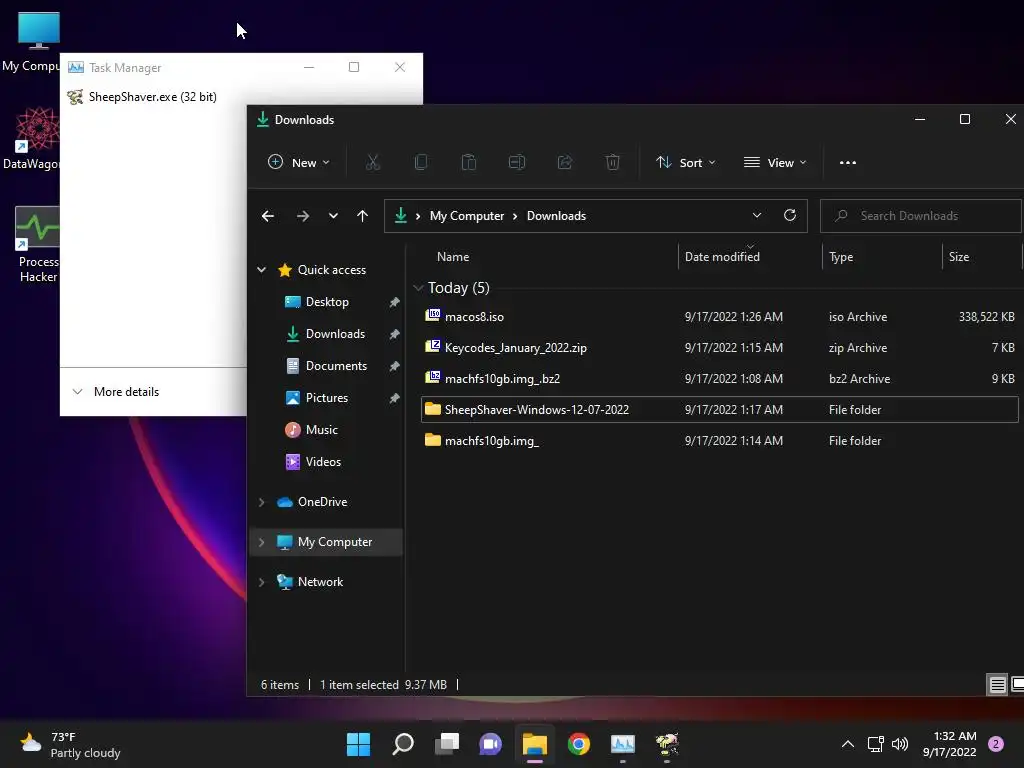Expand My Computer in navigation pane
The height and width of the screenshot is (768, 1024).
coord(261,542)
